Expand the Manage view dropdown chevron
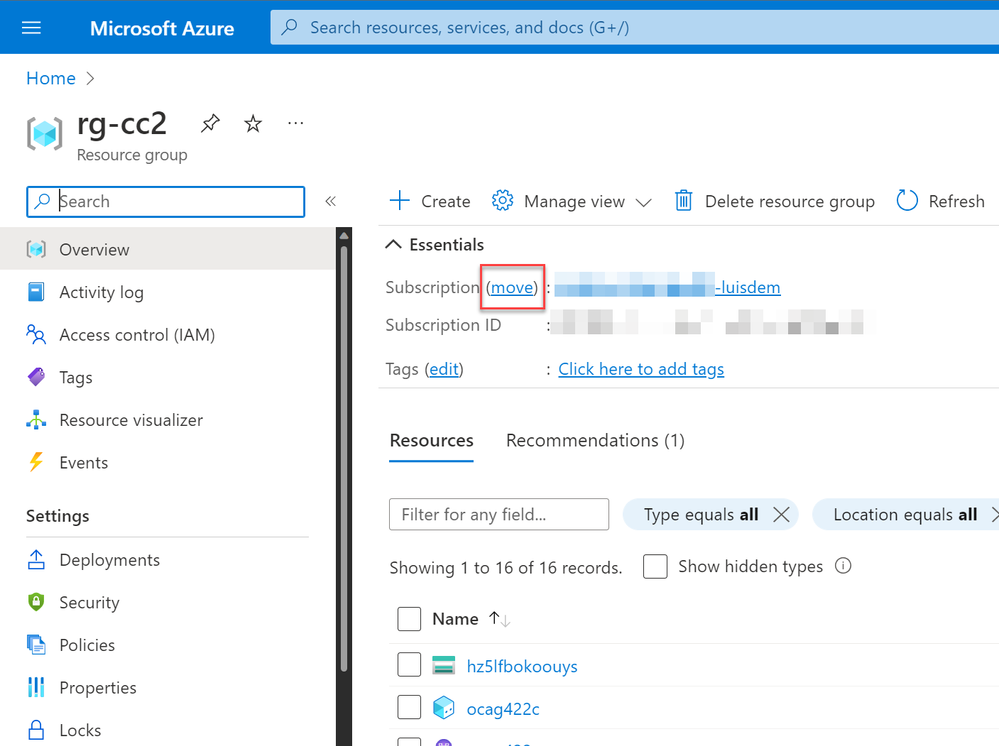Image resolution: width=999 pixels, height=746 pixels. [x=643, y=203]
